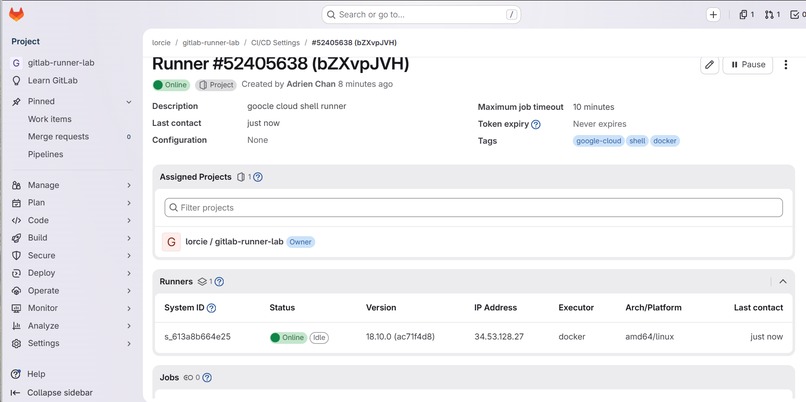806x402 pixels.
Task: Click the Help question mark icon in sidebar
Action: point(16,374)
